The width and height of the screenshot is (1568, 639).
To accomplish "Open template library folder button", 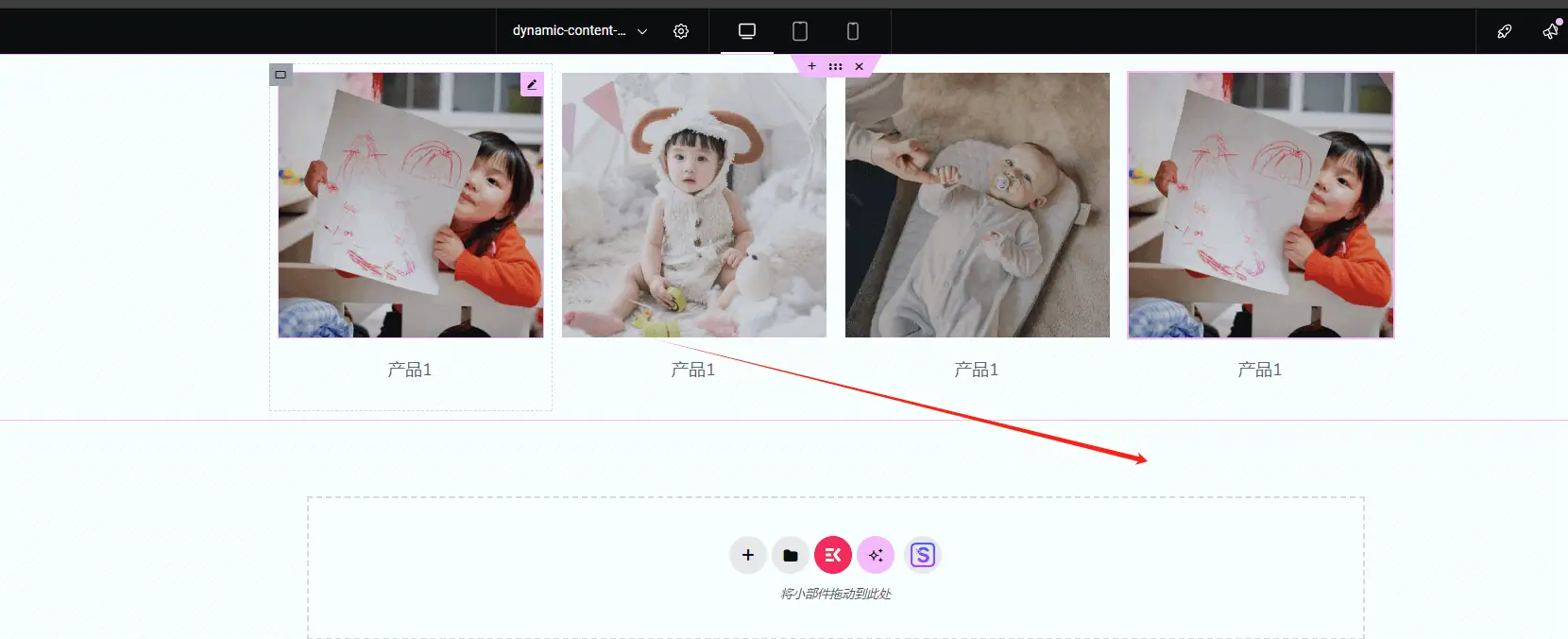I will pyautogui.click(x=791, y=555).
